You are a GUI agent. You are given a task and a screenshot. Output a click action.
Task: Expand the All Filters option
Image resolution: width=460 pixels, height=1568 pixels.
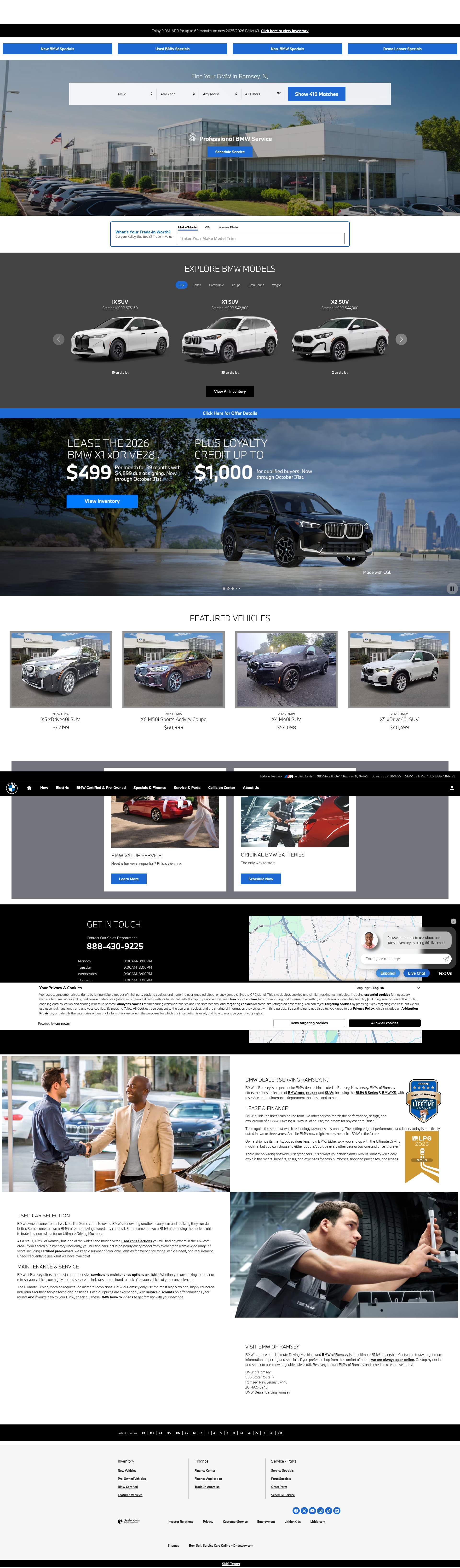pyautogui.click(x=263, y=94)
